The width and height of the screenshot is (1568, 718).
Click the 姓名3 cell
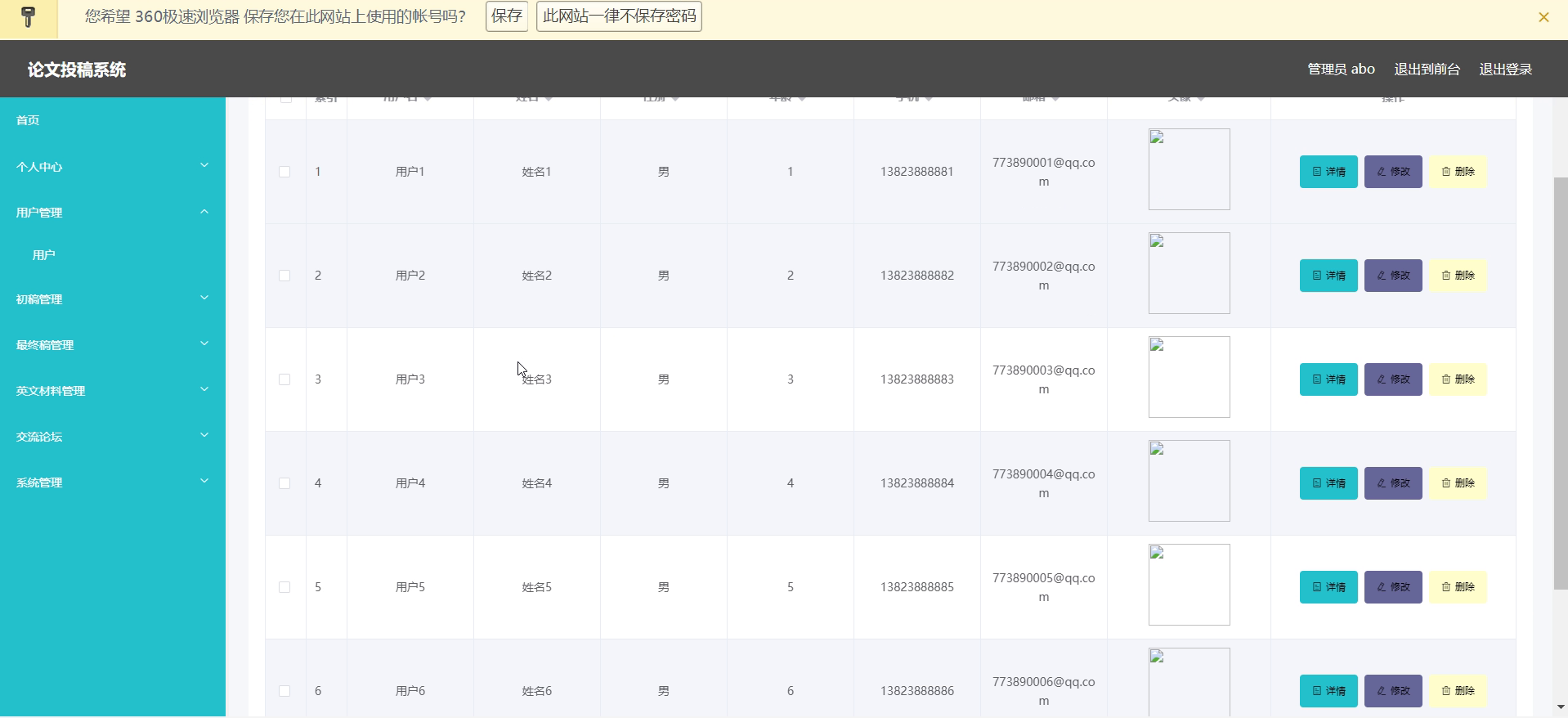click(537, 379)
